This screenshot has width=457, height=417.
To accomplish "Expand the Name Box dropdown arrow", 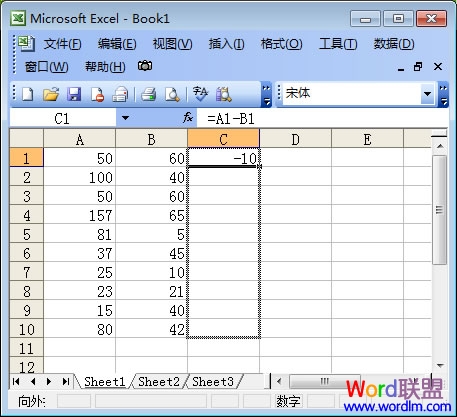I will (125, 118).
